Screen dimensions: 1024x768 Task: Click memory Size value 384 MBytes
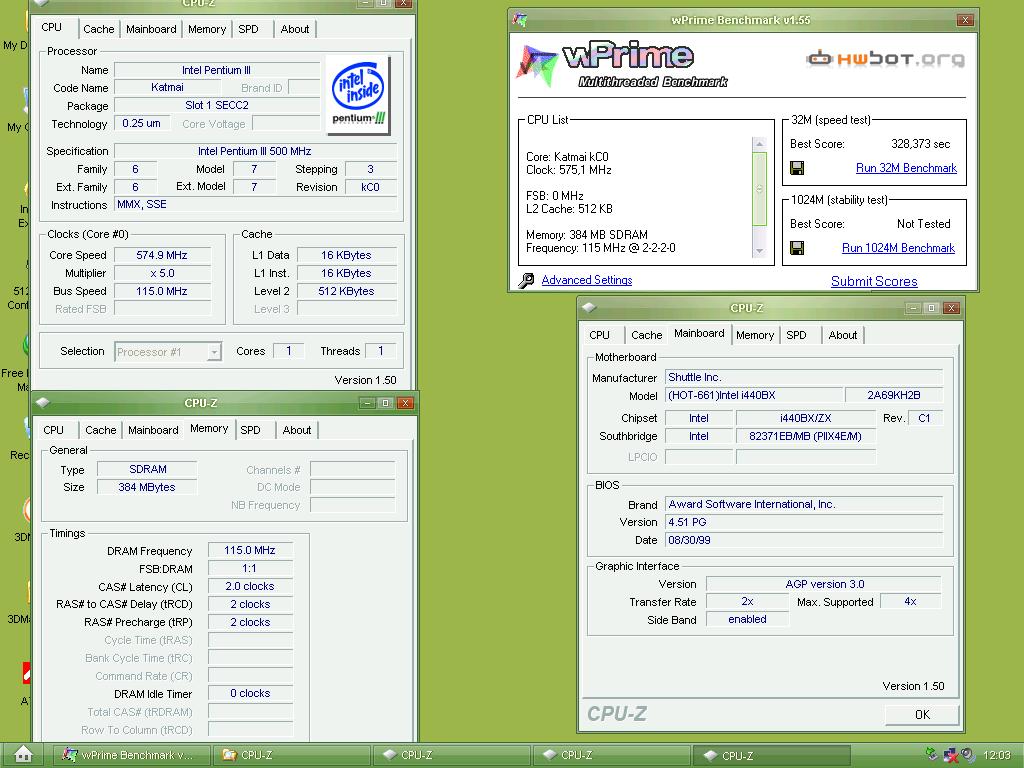(x=147, y=487)
